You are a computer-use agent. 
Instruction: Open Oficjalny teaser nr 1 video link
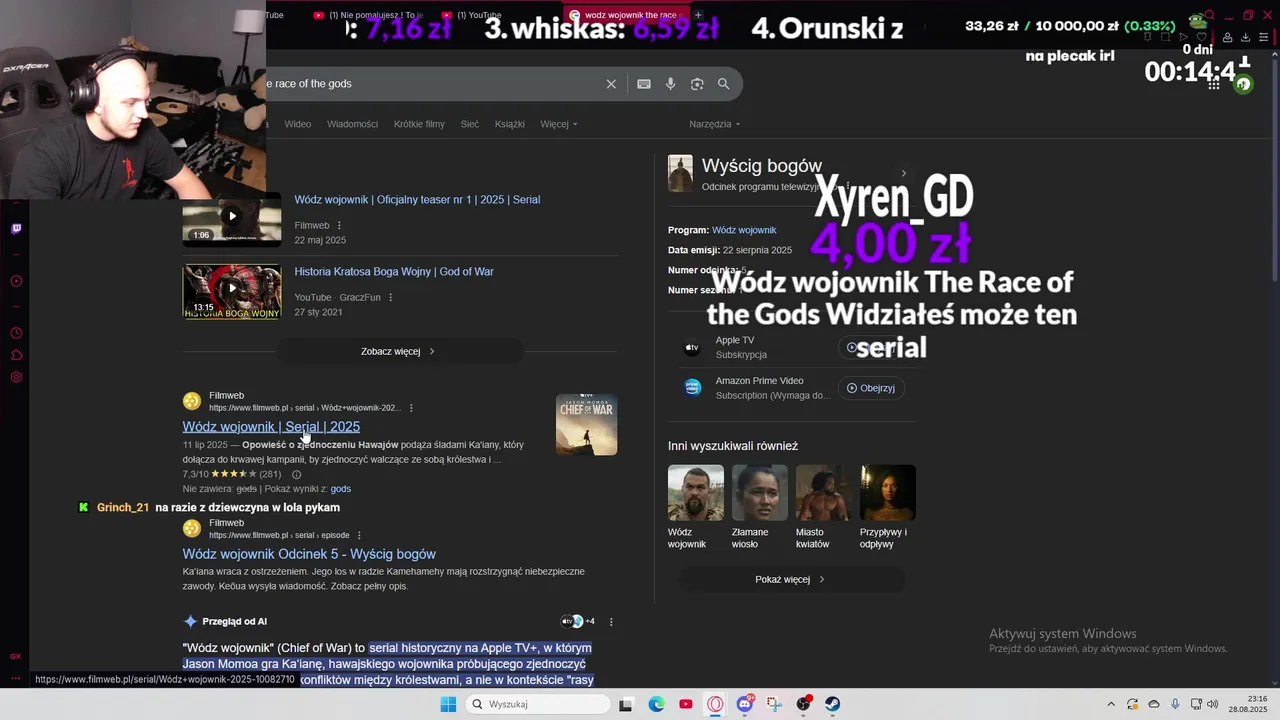[x=417, y=200]
